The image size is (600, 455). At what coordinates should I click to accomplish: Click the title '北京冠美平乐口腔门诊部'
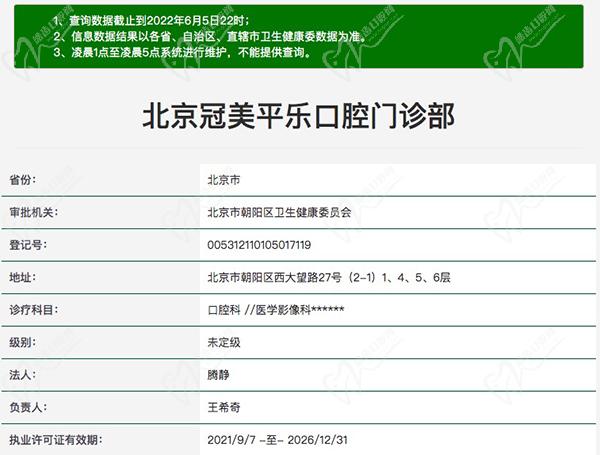(298, 116)
